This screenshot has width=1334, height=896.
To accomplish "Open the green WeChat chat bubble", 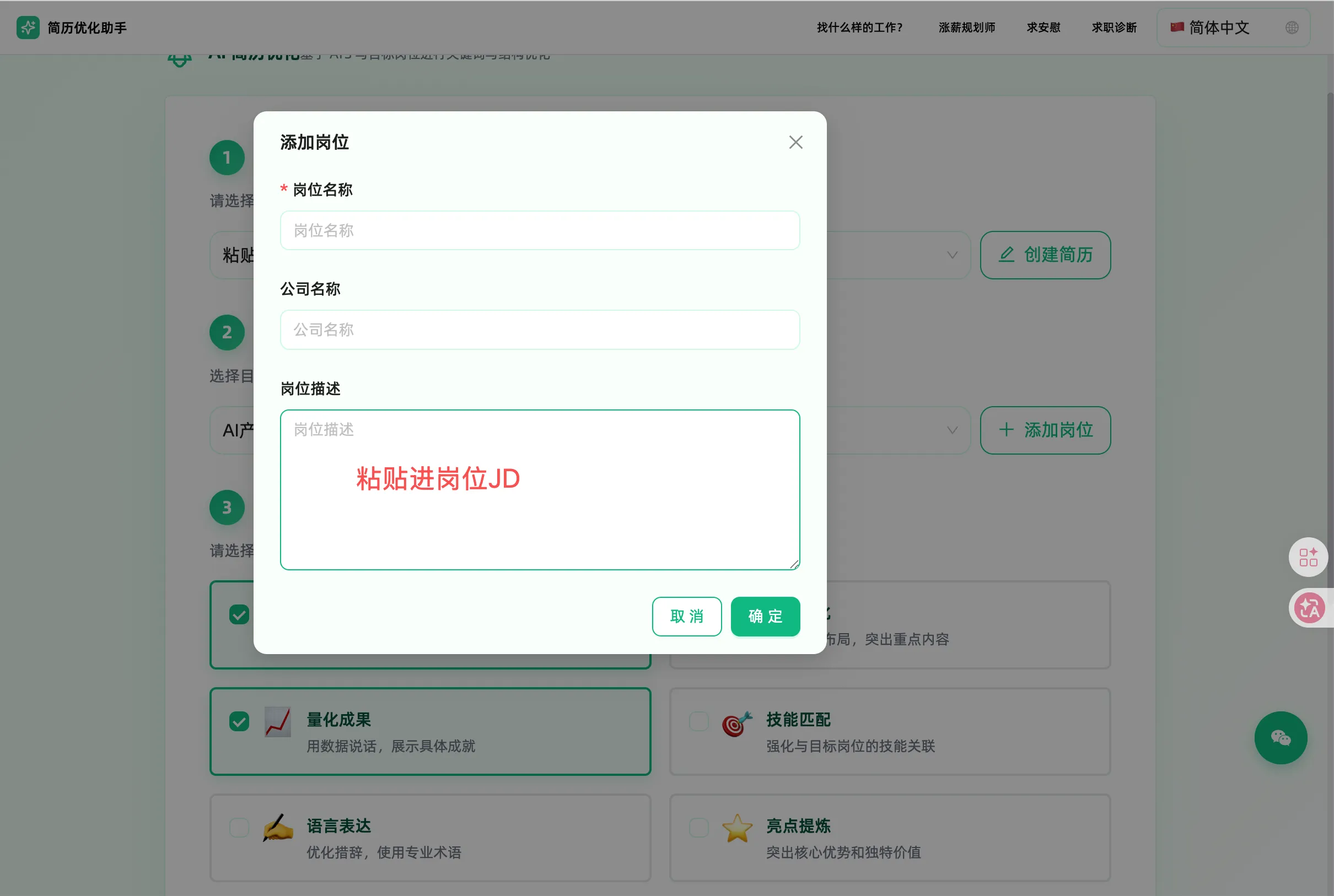I will pyautogui.click(x=1281, y=738).
